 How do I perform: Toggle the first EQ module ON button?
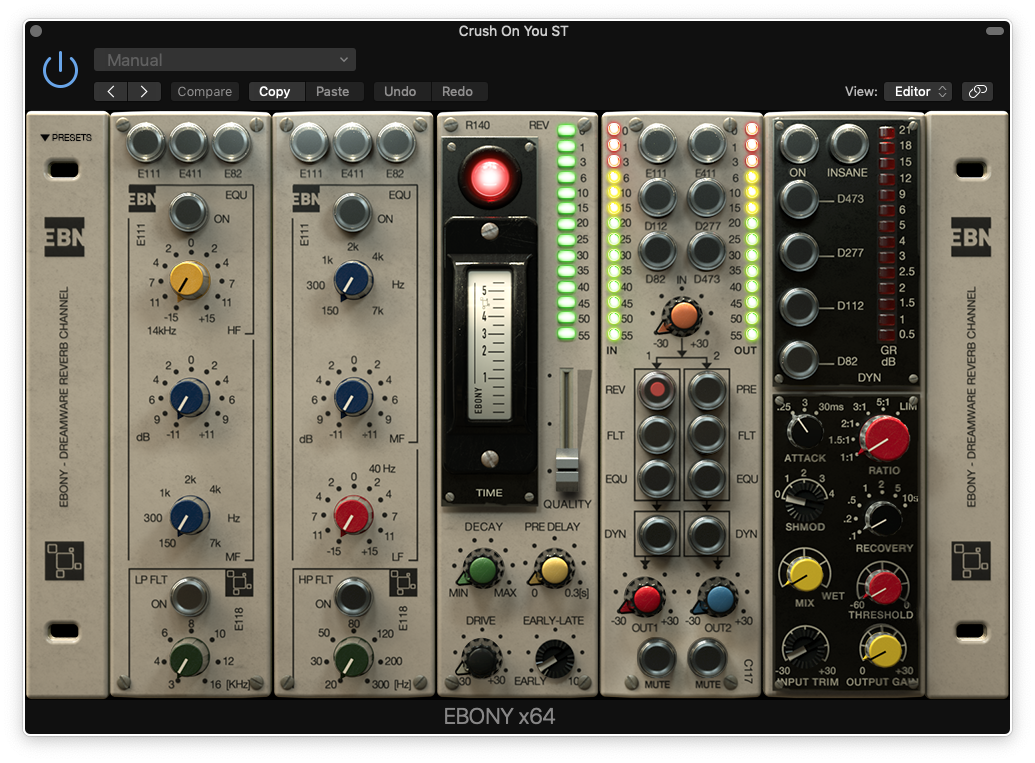coord(189,212)
